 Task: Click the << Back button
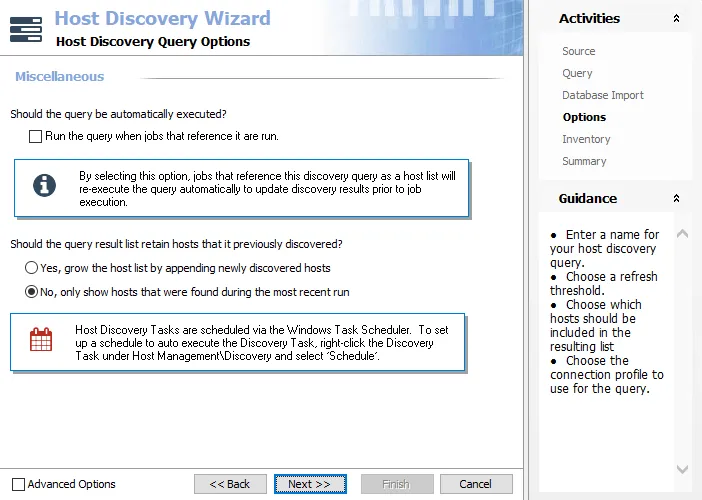pos(230,484)
